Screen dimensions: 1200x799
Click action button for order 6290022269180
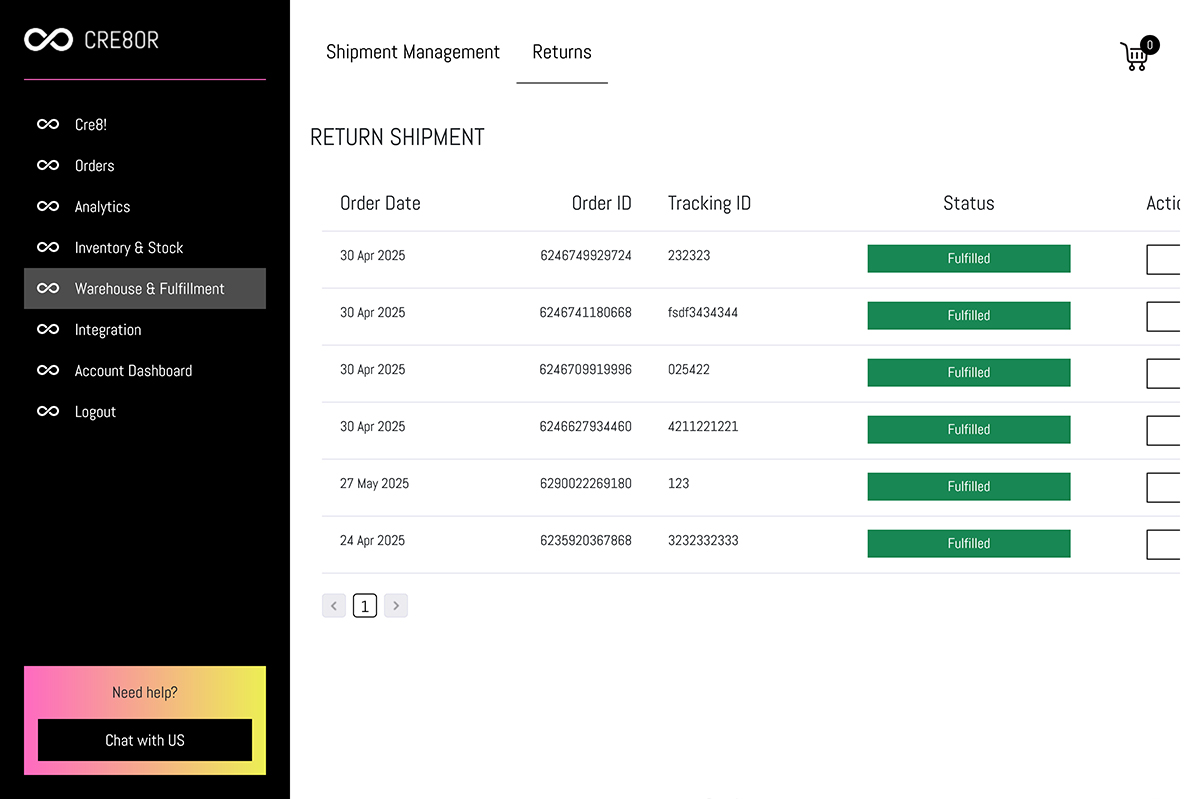(x=1163, y=488)
